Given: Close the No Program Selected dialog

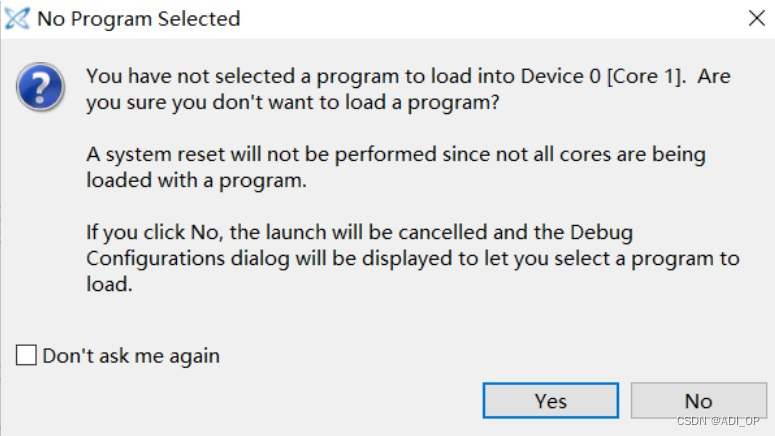Looking at the screenshot, I should pyautogui.click(x=756, y=18).
